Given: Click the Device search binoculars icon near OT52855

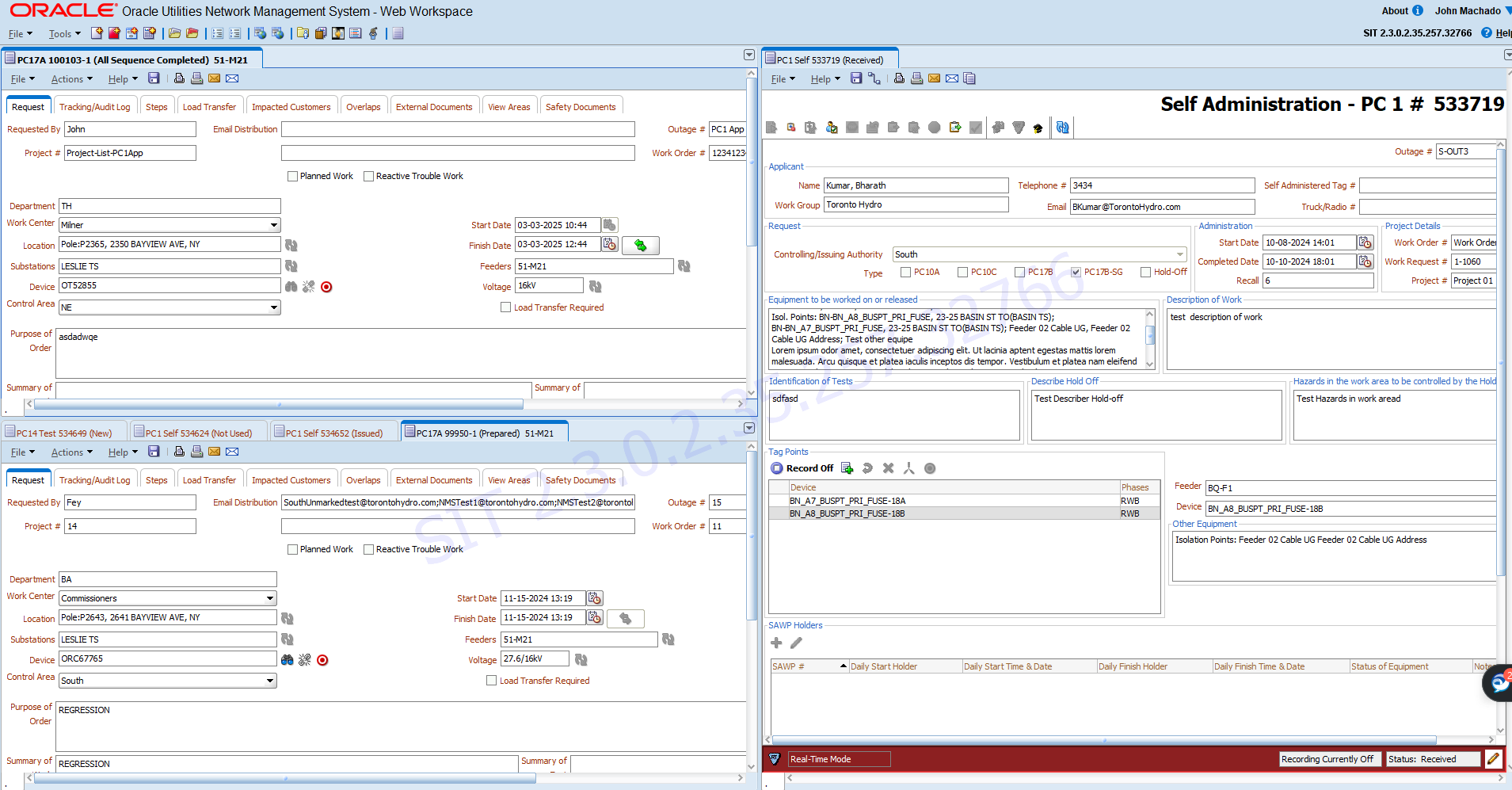Looking at the screenshot, I should 290,286.
